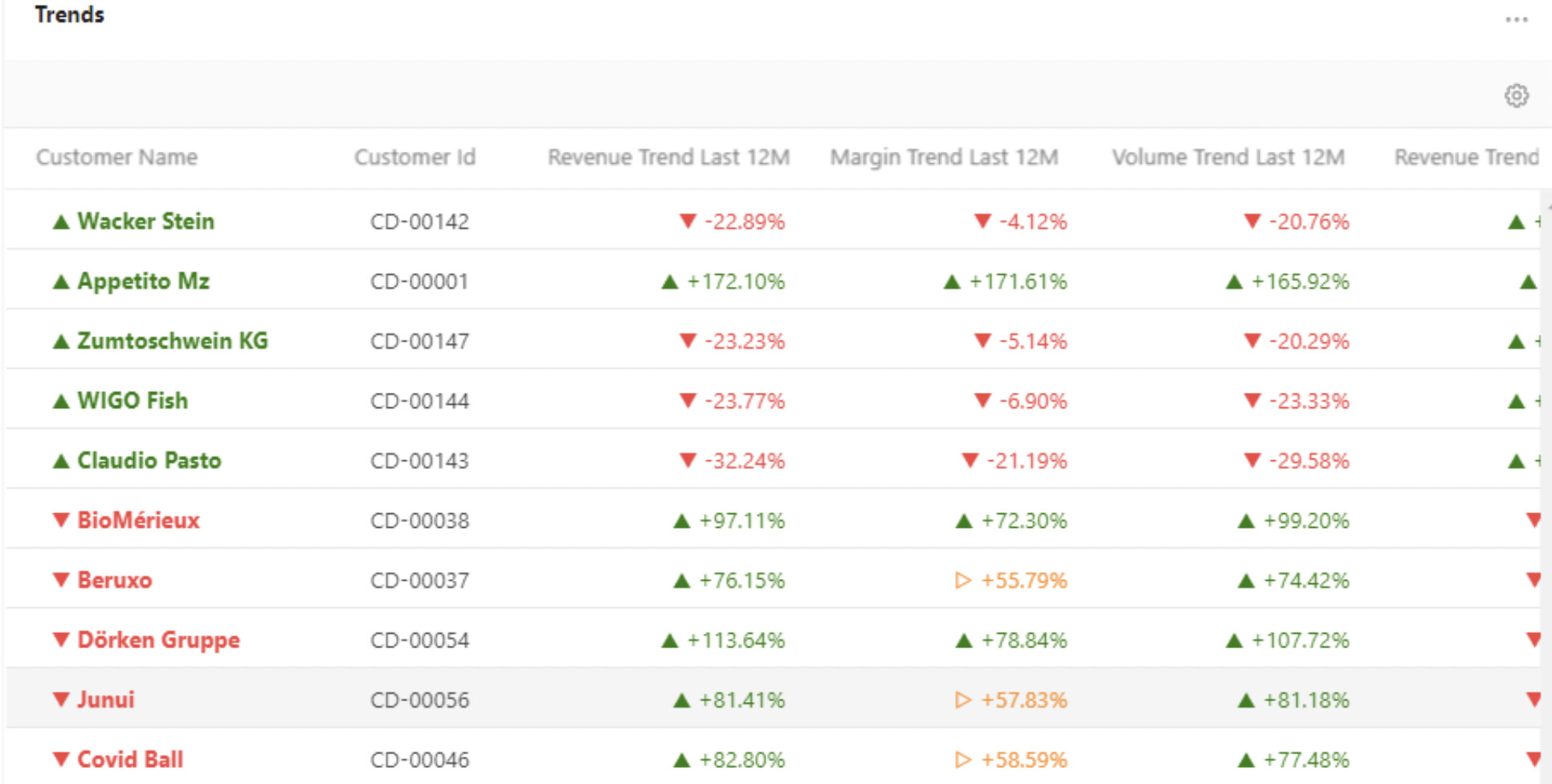
Task: Open the Zumtoschwein KG customer link
Action: tap(172, 341)
